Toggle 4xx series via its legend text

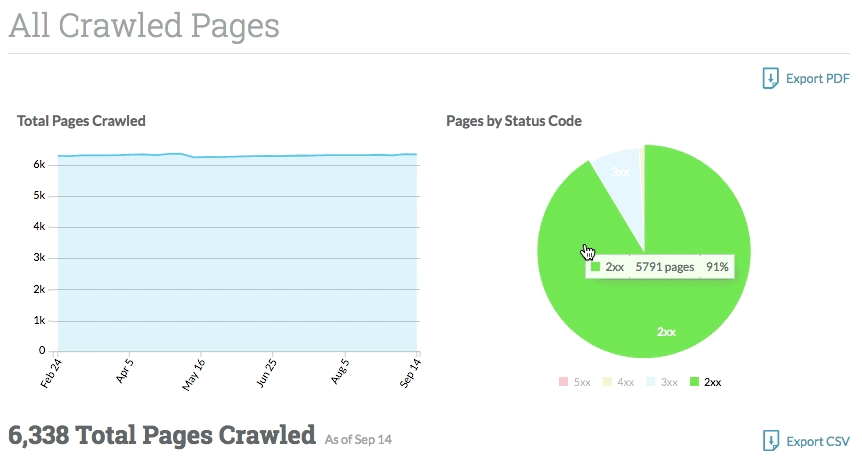coord(625,382)
